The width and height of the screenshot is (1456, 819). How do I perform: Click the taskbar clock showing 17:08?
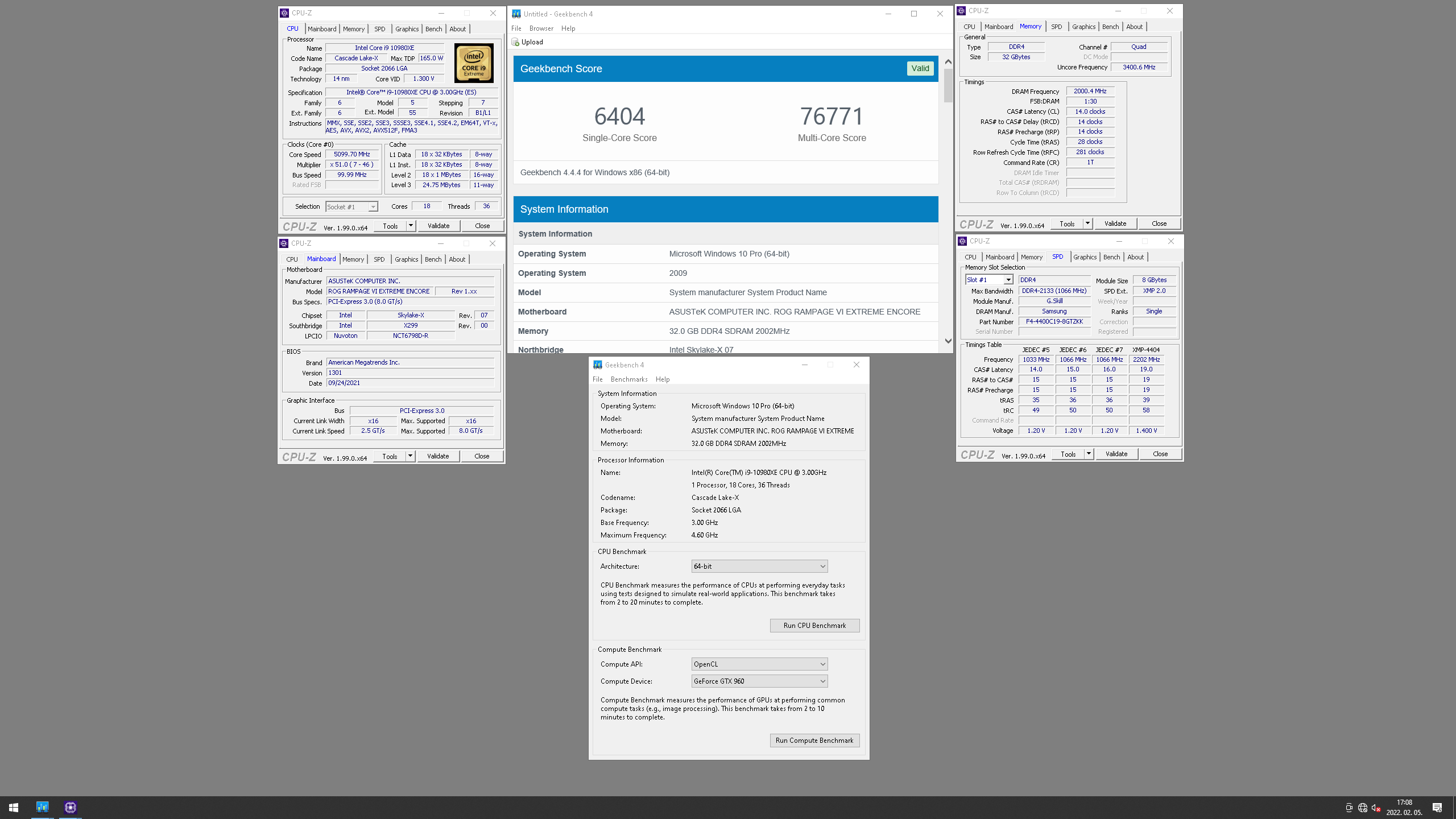tap(1404, 803)
